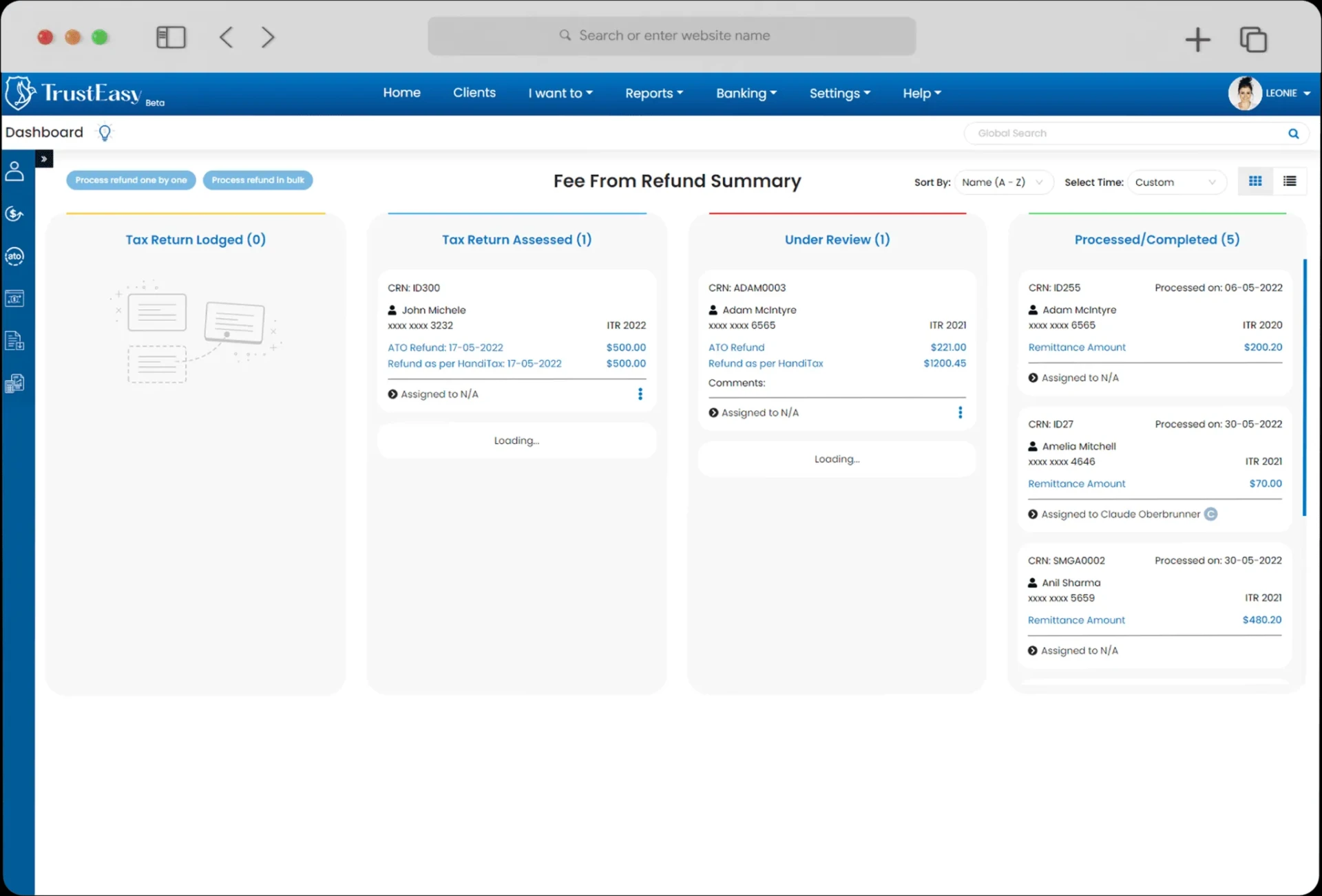Enable grid view layout
This screenshot has height=896, width=1322.
click(1255, 181)
